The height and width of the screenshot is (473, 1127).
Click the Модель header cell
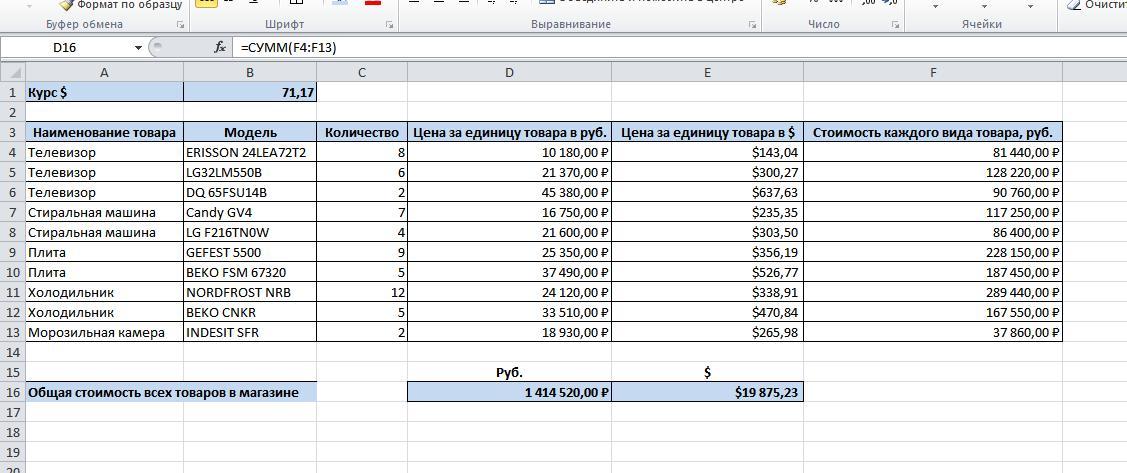(250, 132)
